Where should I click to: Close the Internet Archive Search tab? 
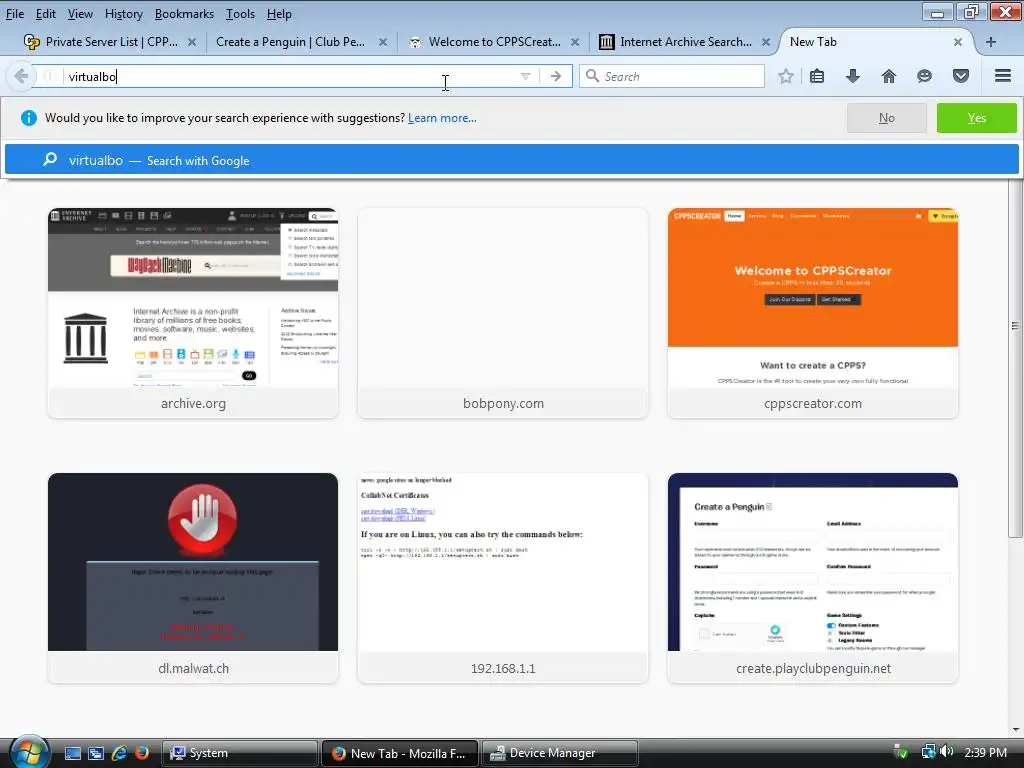(x=766, y=42)
